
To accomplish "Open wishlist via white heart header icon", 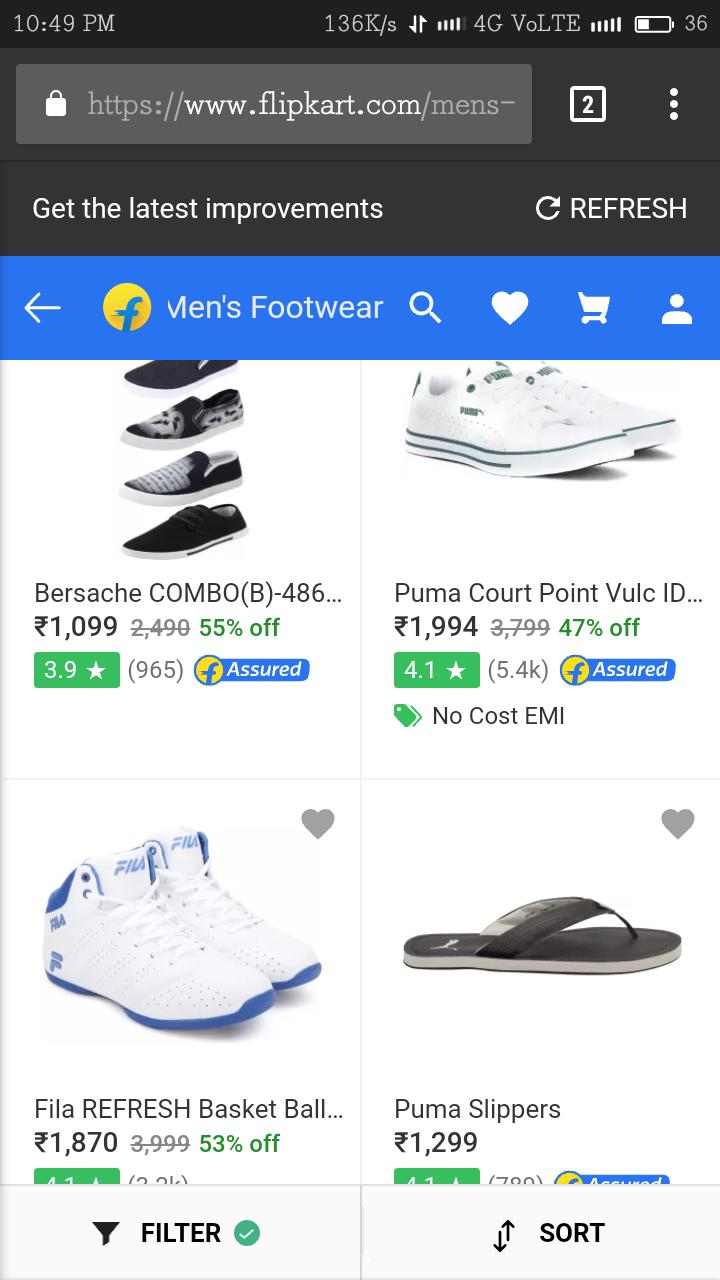I will coord(510,308).
